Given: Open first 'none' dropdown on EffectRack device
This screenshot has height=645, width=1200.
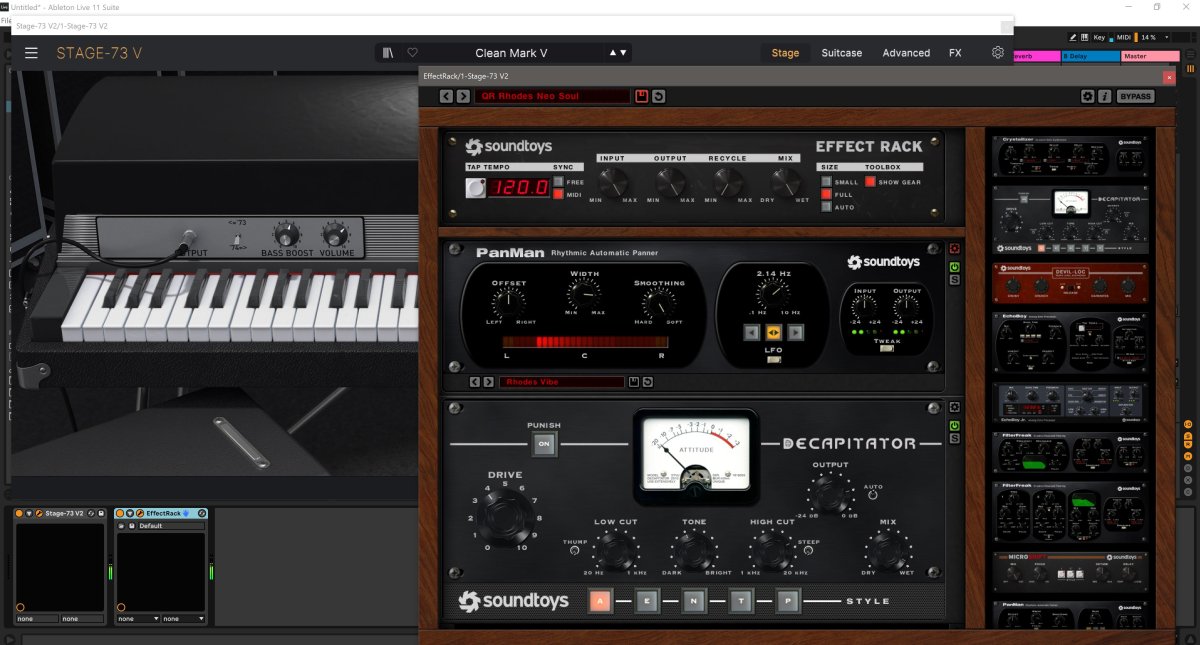Looking at the screenshot, I should point(138,619).
